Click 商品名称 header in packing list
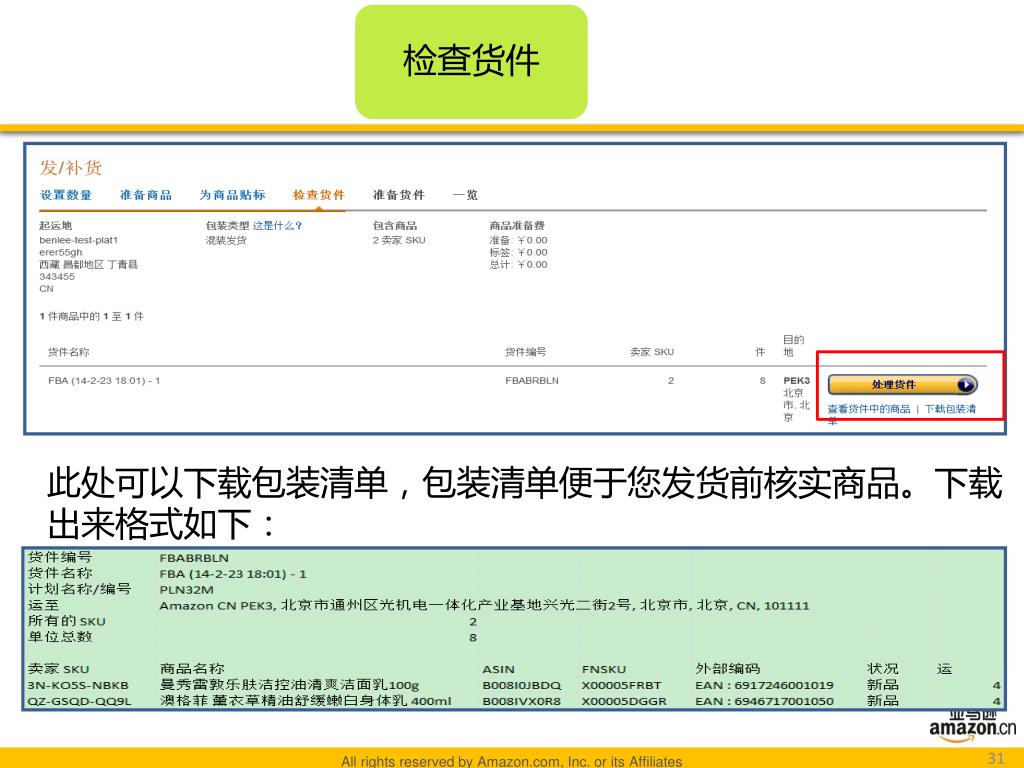The width and height of the screenshot is (1024, 768). point(192,669)
